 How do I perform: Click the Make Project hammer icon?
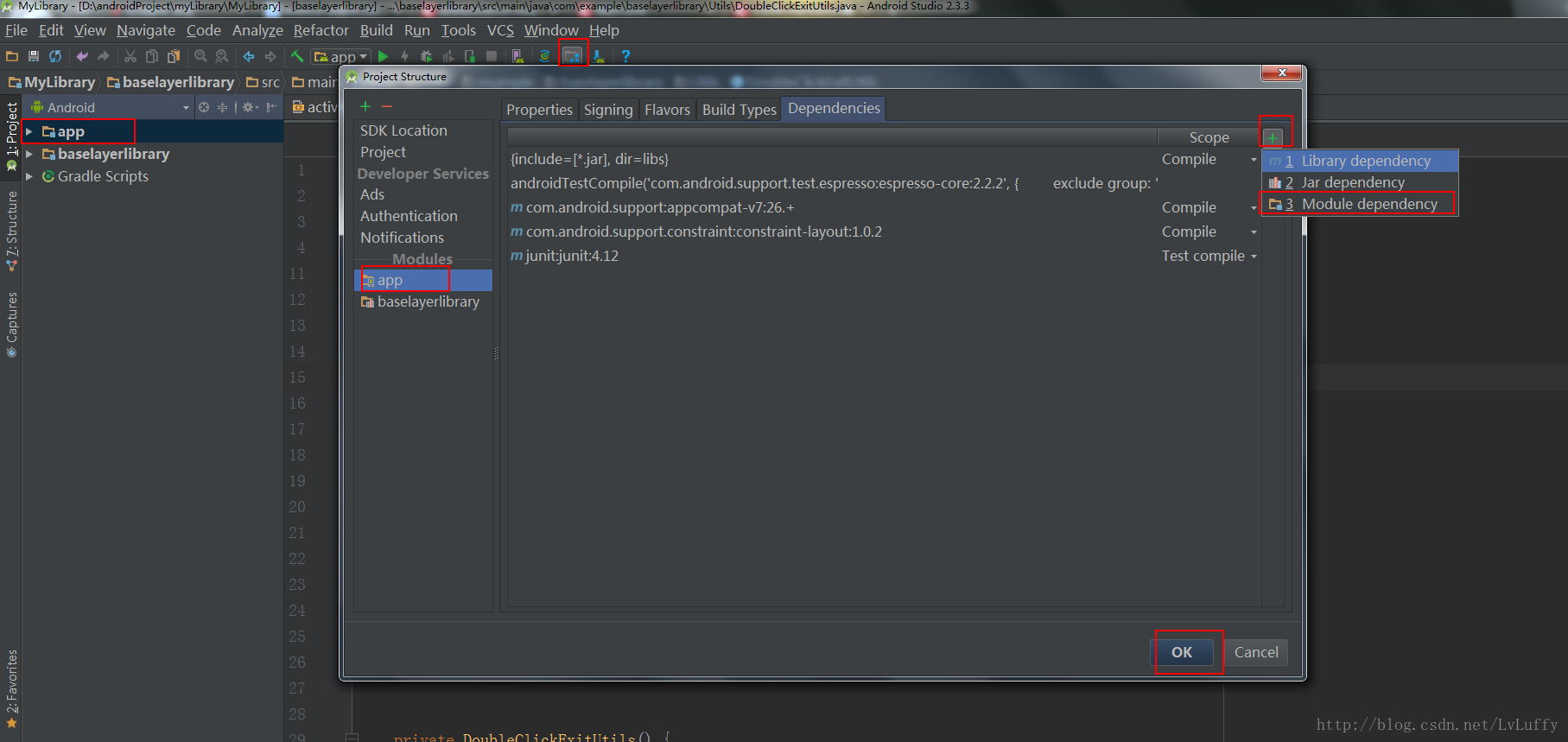coord(297,56)
